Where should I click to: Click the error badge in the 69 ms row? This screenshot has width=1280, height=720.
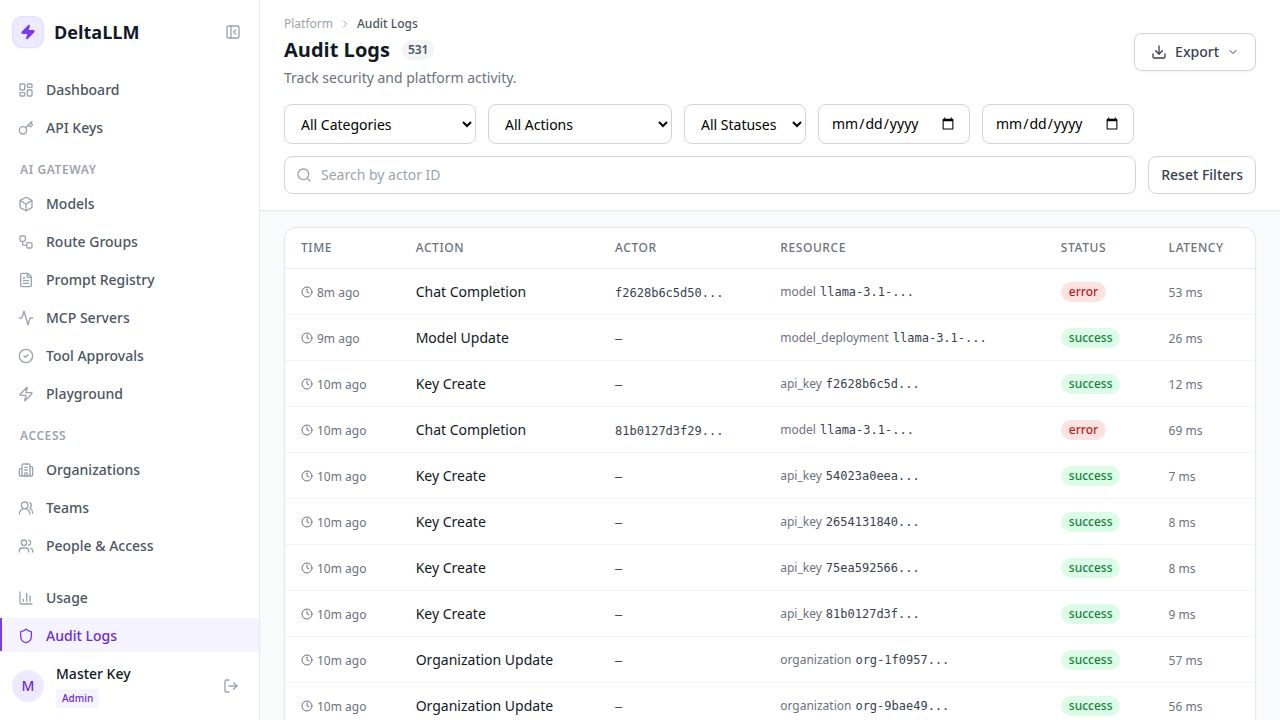(x=1083, y=430)
